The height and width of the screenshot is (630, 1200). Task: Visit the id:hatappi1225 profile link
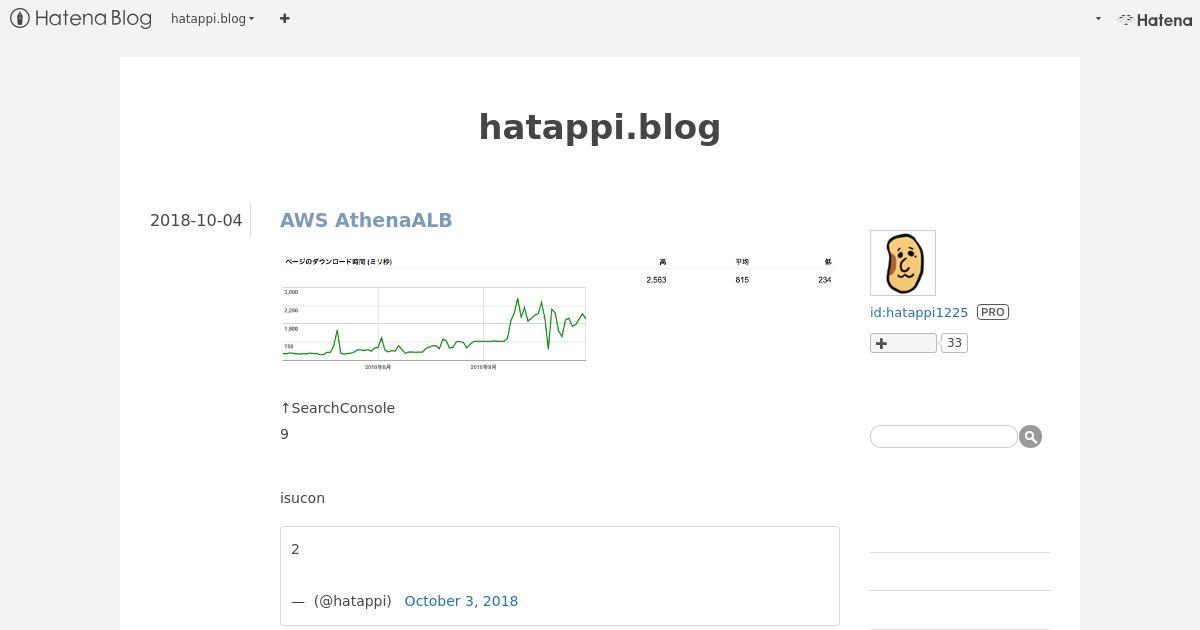point(919,312)
